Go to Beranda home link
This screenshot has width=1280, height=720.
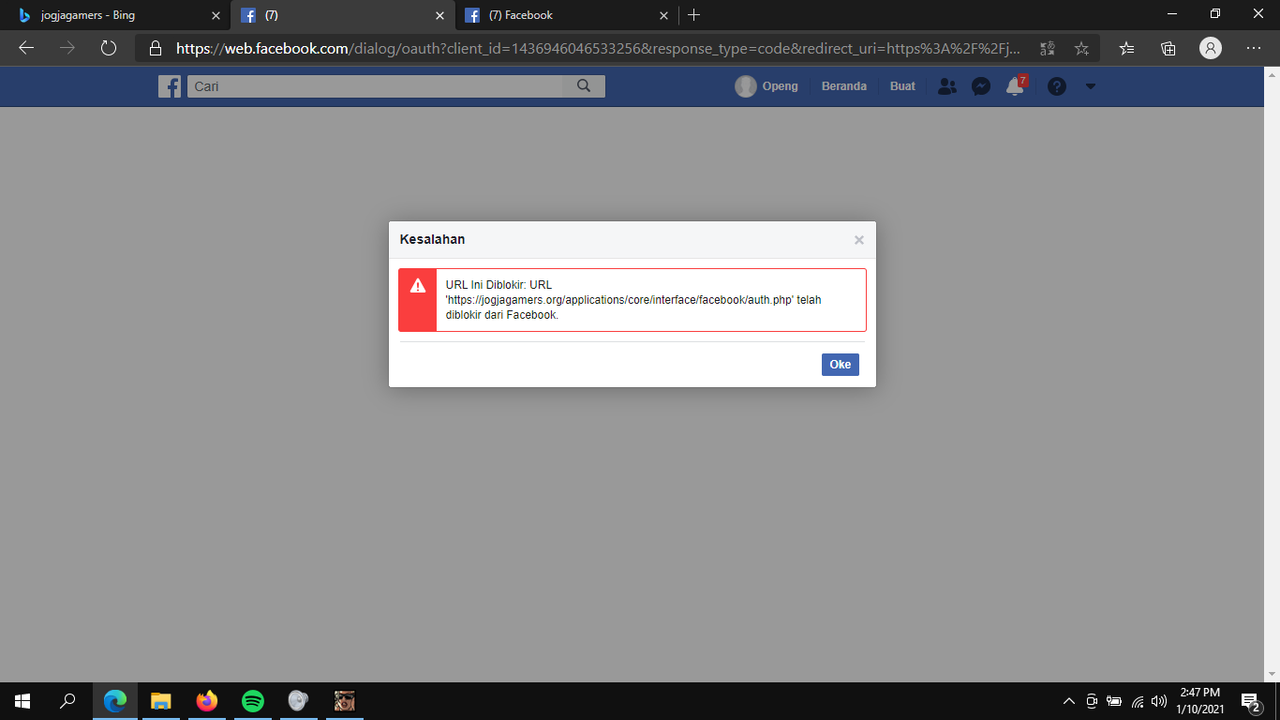click(x=844, y=87)
